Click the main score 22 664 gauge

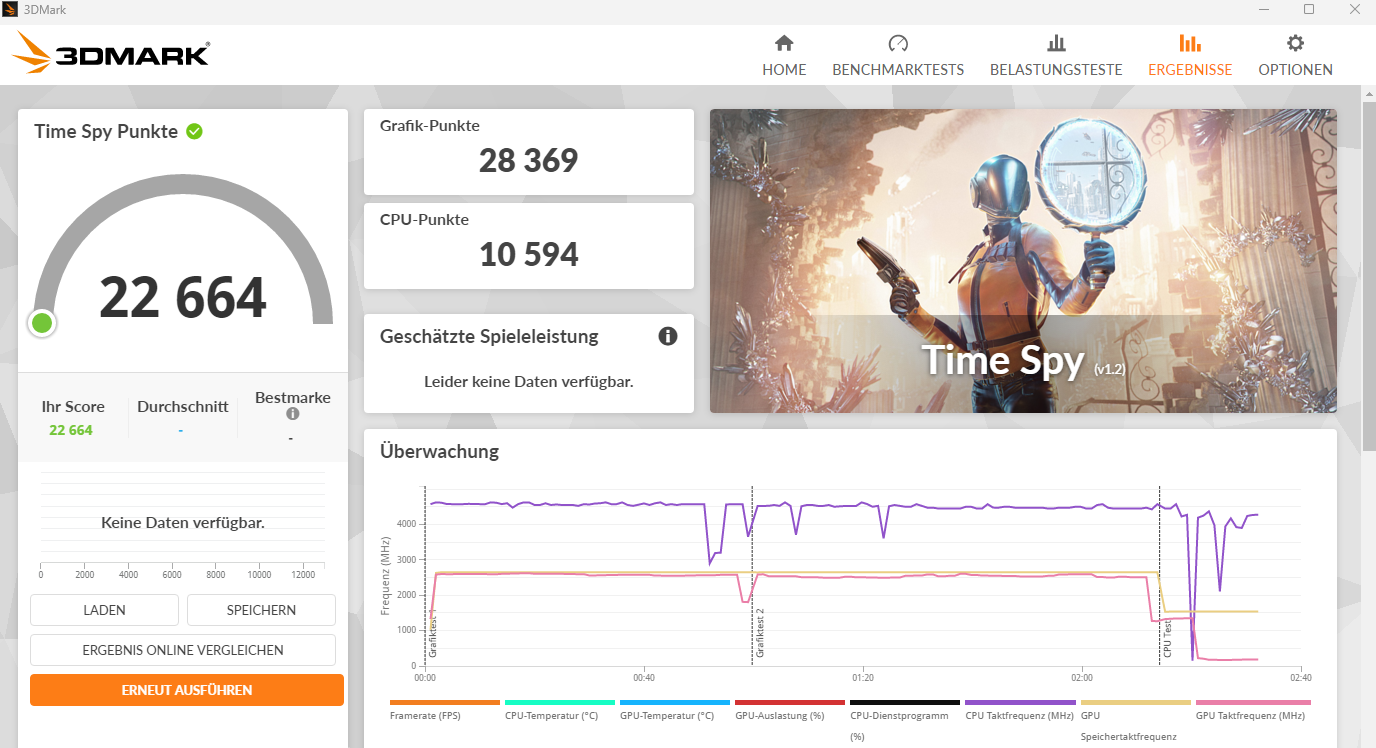point(183,297)
